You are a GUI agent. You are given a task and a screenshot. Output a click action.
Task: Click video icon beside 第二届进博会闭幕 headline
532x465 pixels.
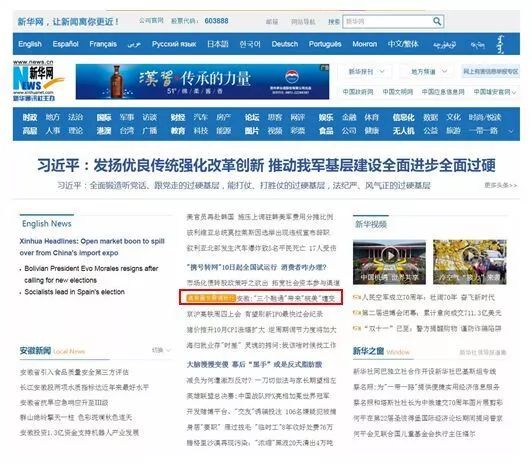pos(357,313)
